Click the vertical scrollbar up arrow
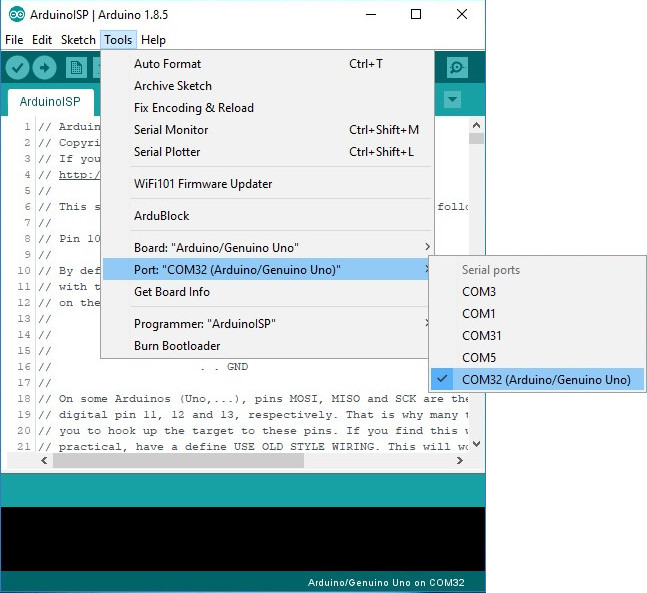The height and width of the screenshot is (593, 647). tap(476, 125)
